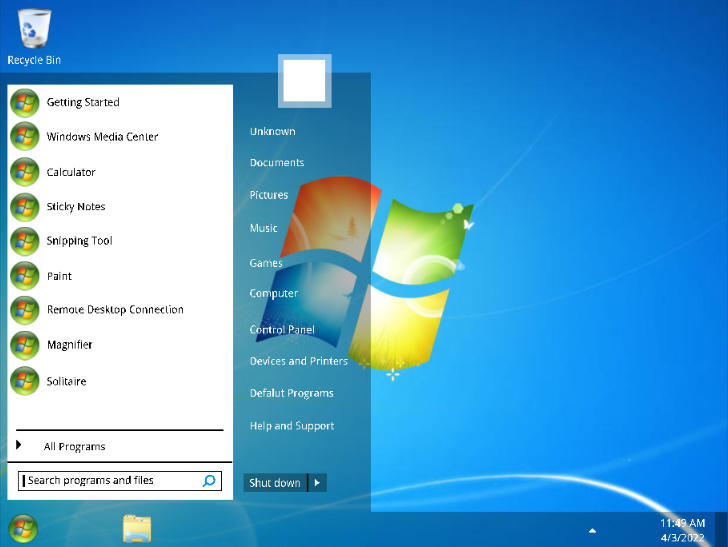Viewport: 728px width, 547px height.
Task: Click the icon beside Sticky Notes
Action: coord(25,207)
